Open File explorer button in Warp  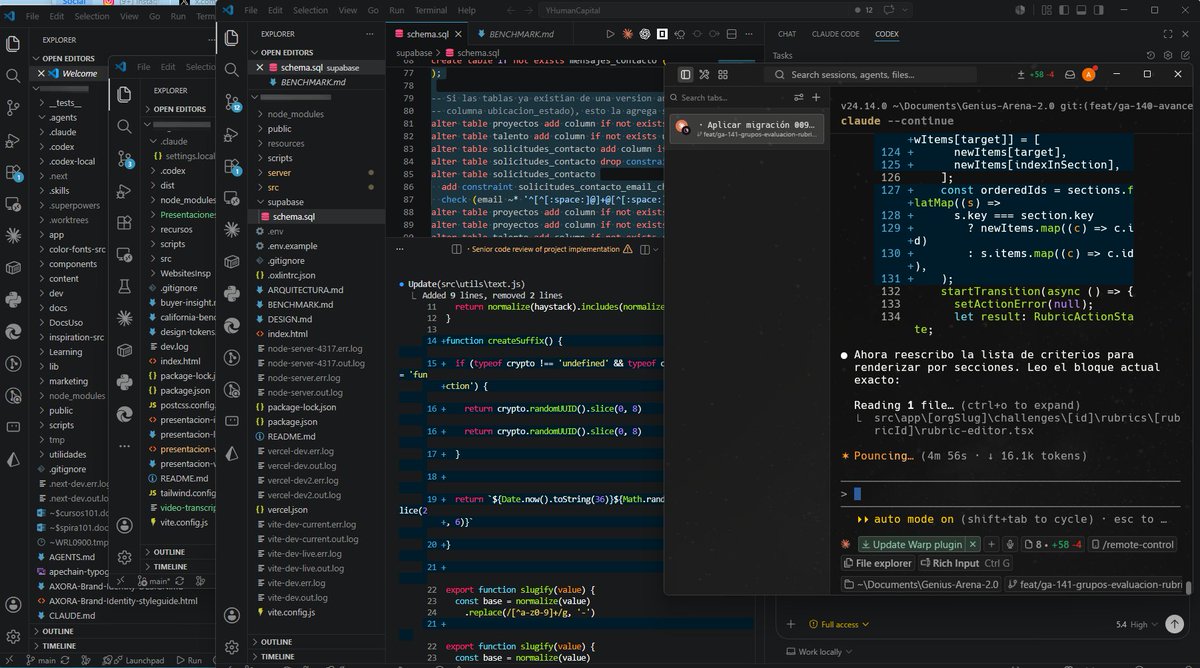(x=876, y=563)
